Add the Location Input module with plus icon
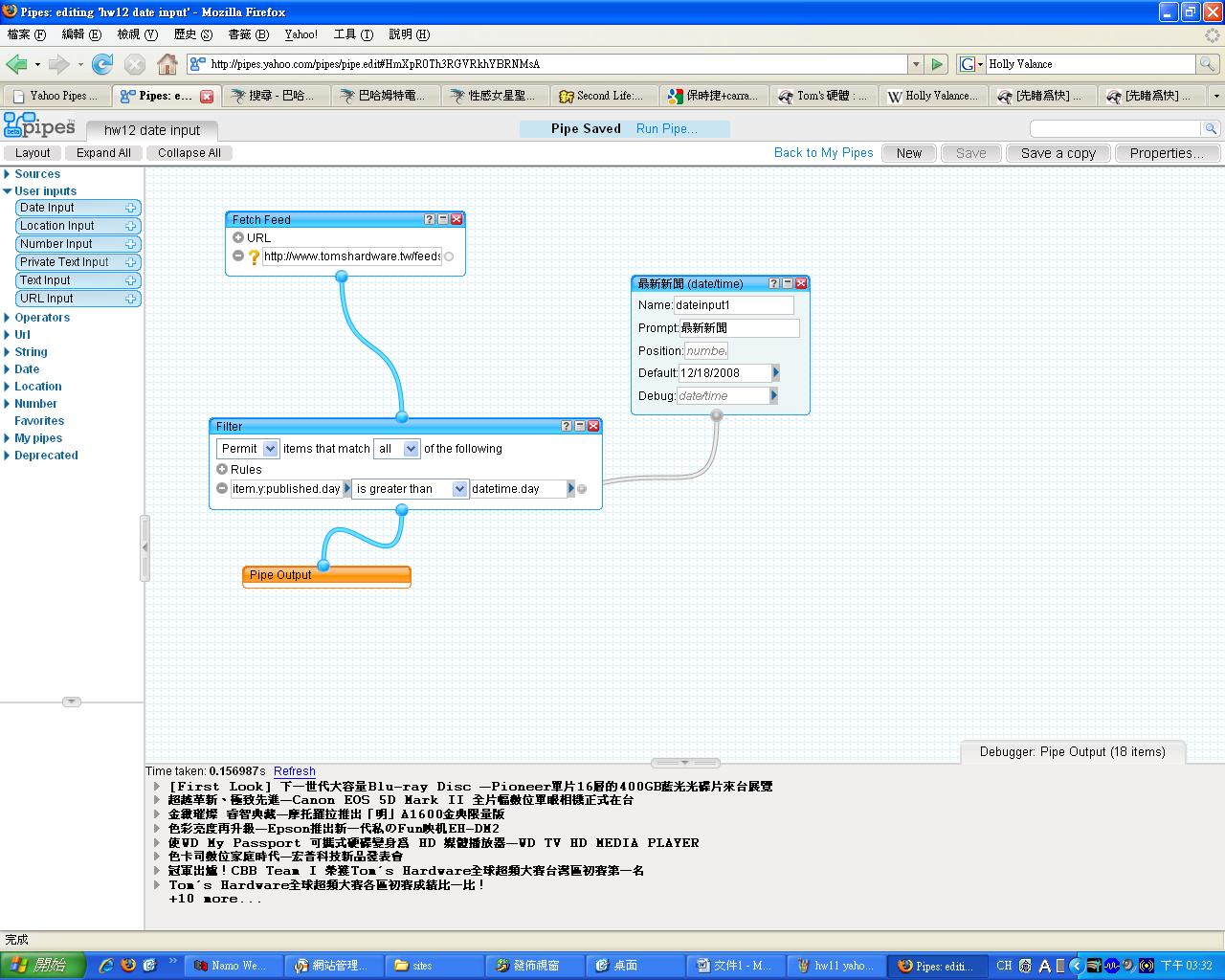 click(131, 226)
